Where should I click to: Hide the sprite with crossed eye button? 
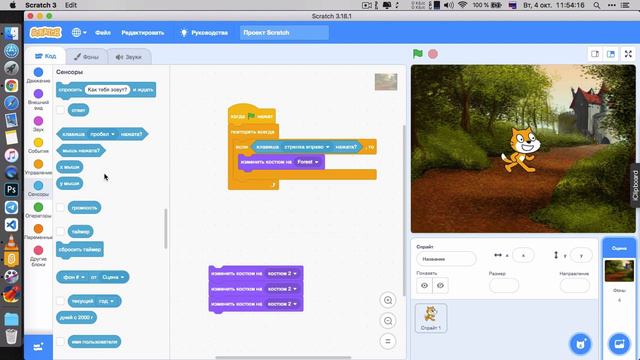pyautogui.click(x=440, y=285)
